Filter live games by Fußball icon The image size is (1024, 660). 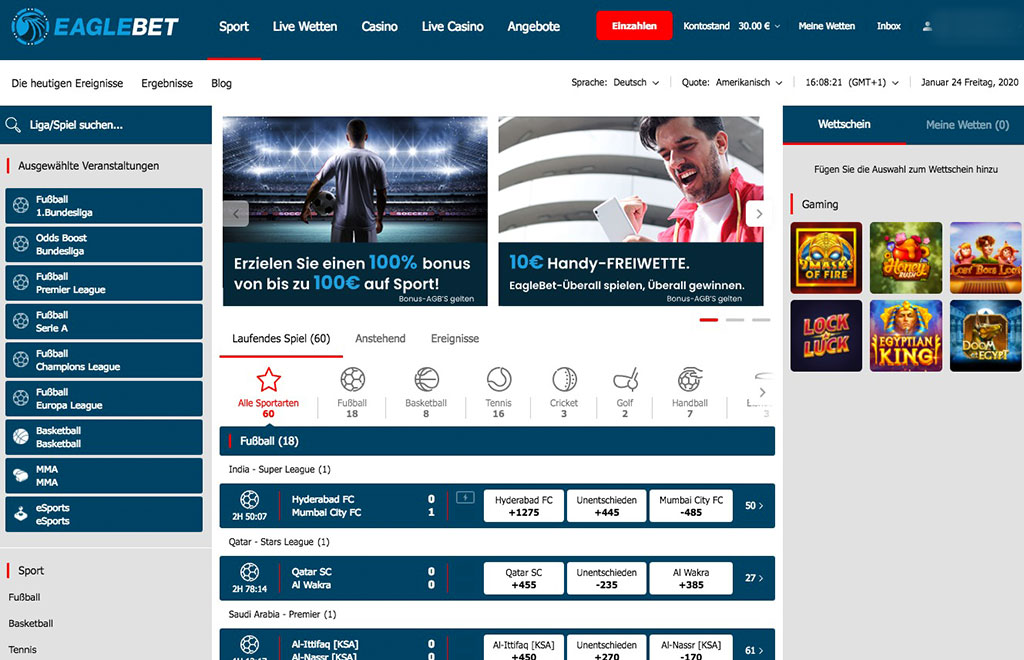pyautogui.click(x=352, y=379)
